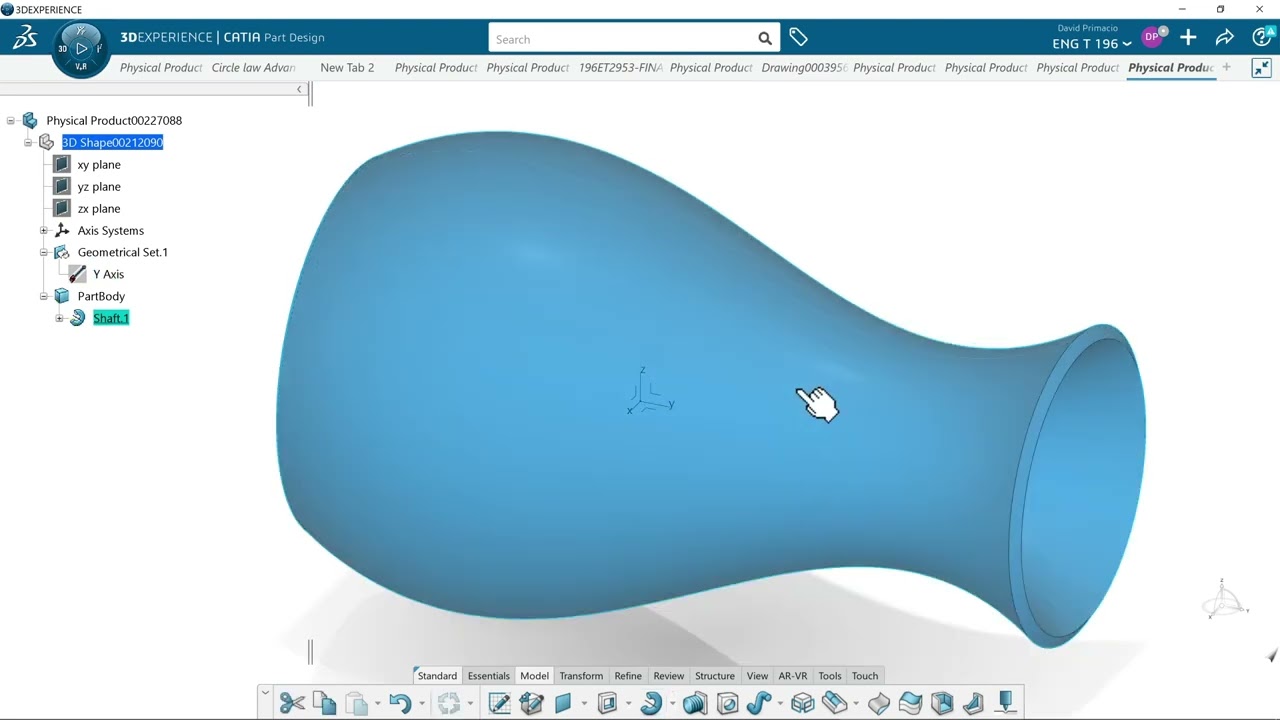Open the AR-VR tab
The image size is (1280, 720).
(x=793, y=676)
